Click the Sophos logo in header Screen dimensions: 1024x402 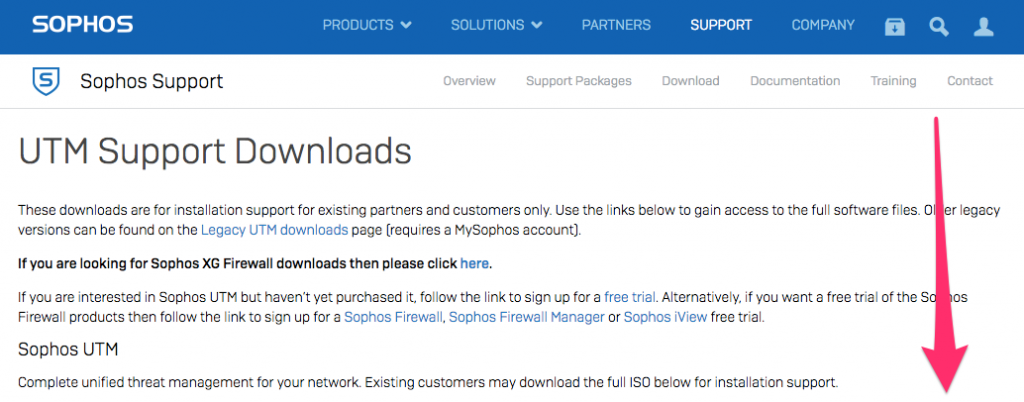point(82,25)
